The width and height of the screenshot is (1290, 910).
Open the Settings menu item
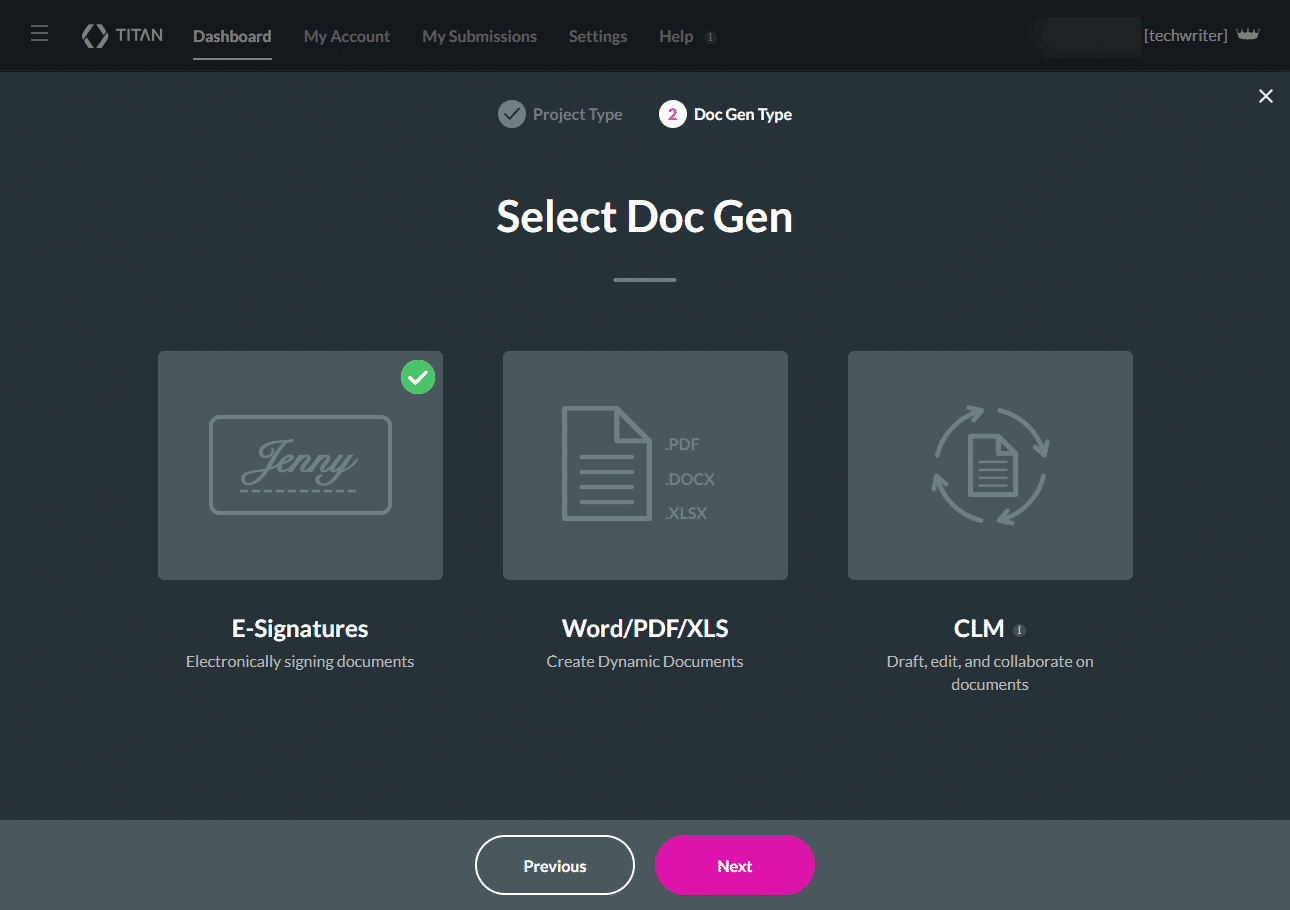click(597, 36)
